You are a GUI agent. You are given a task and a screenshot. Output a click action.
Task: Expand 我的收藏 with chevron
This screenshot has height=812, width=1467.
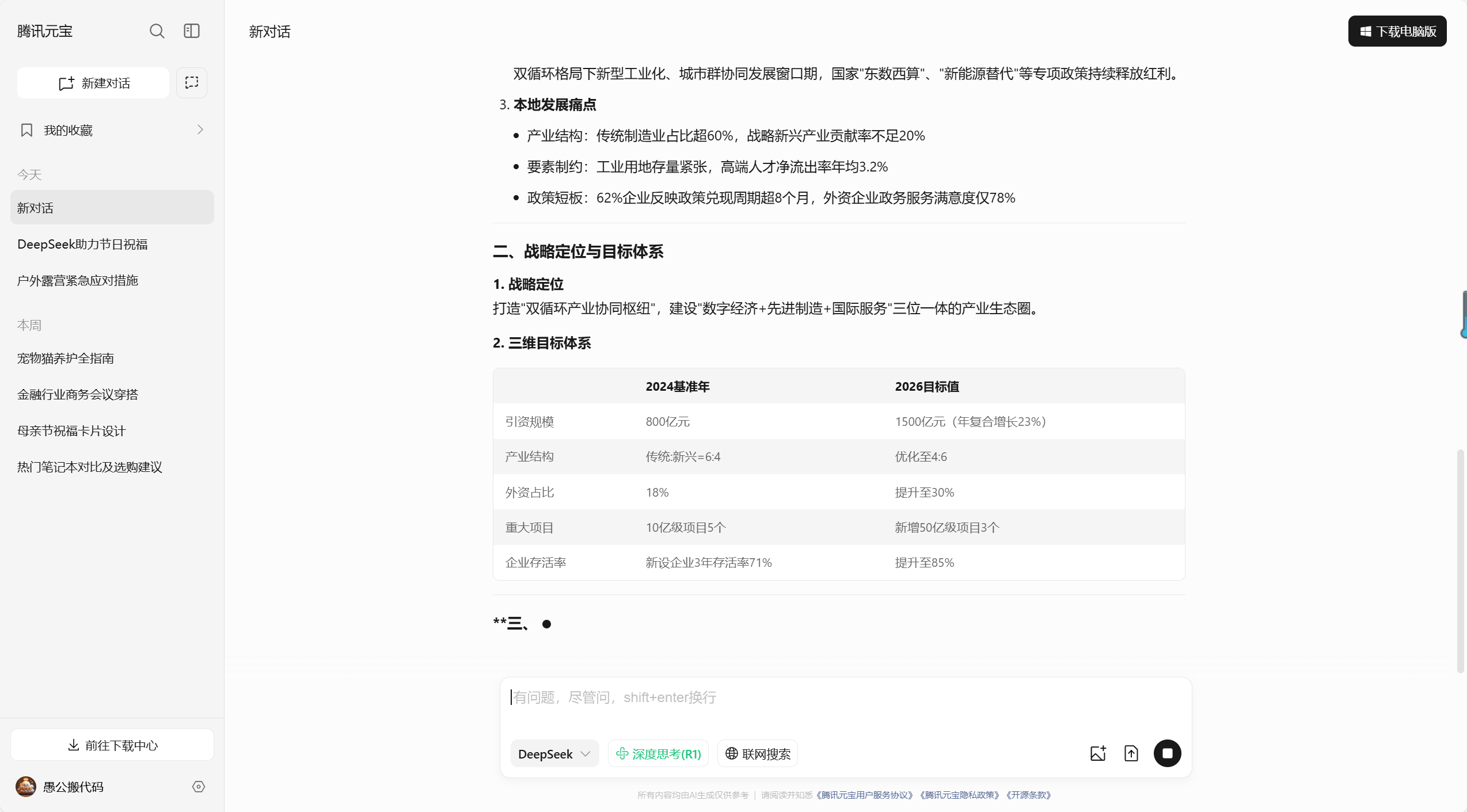click(x=200, y=130)
